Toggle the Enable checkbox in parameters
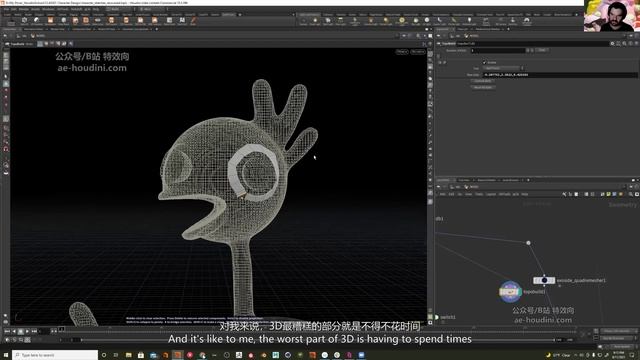 click(484, 62)
